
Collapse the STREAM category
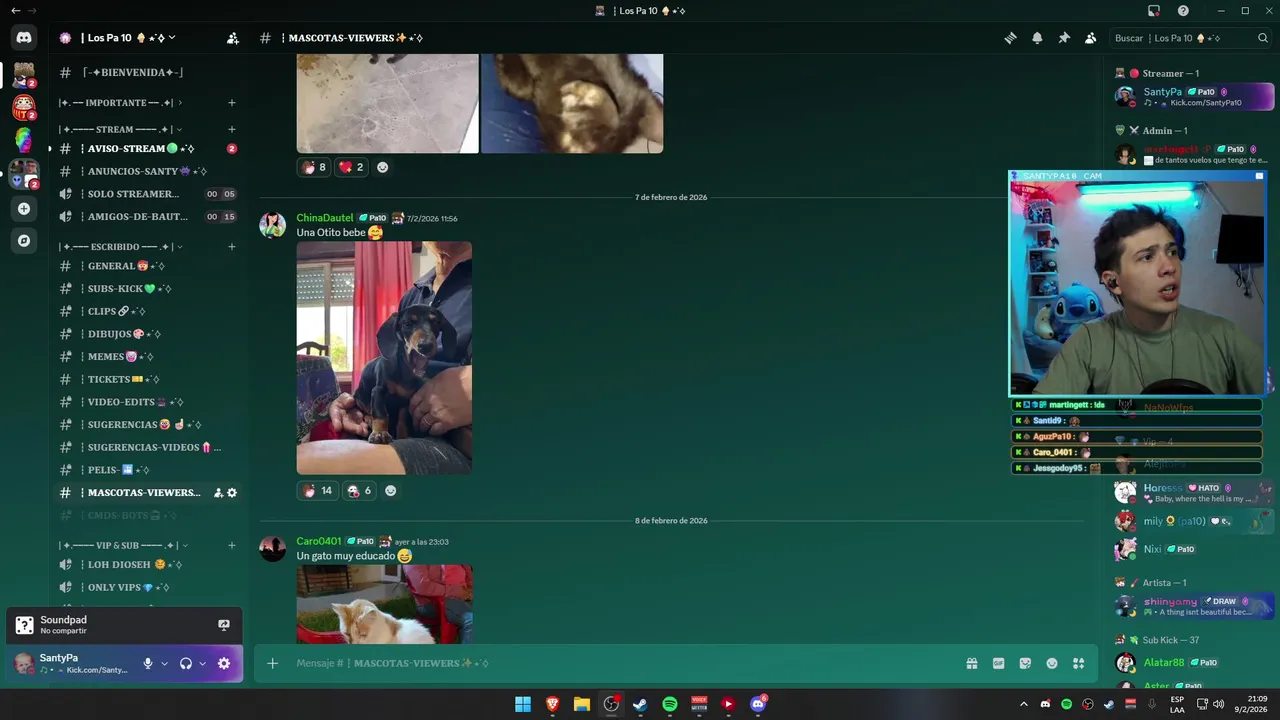[x=120, y=129]
